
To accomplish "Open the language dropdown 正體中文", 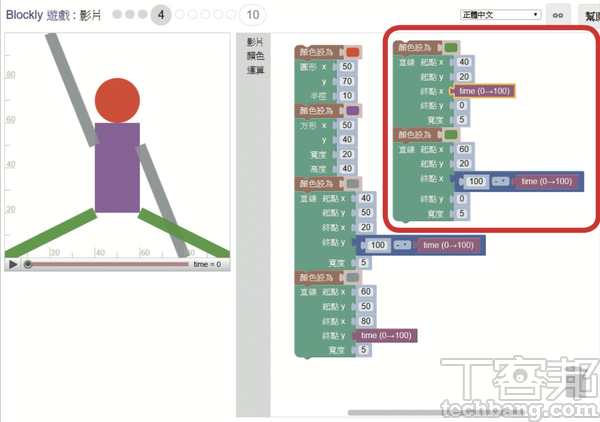I will tap(500, 15).
